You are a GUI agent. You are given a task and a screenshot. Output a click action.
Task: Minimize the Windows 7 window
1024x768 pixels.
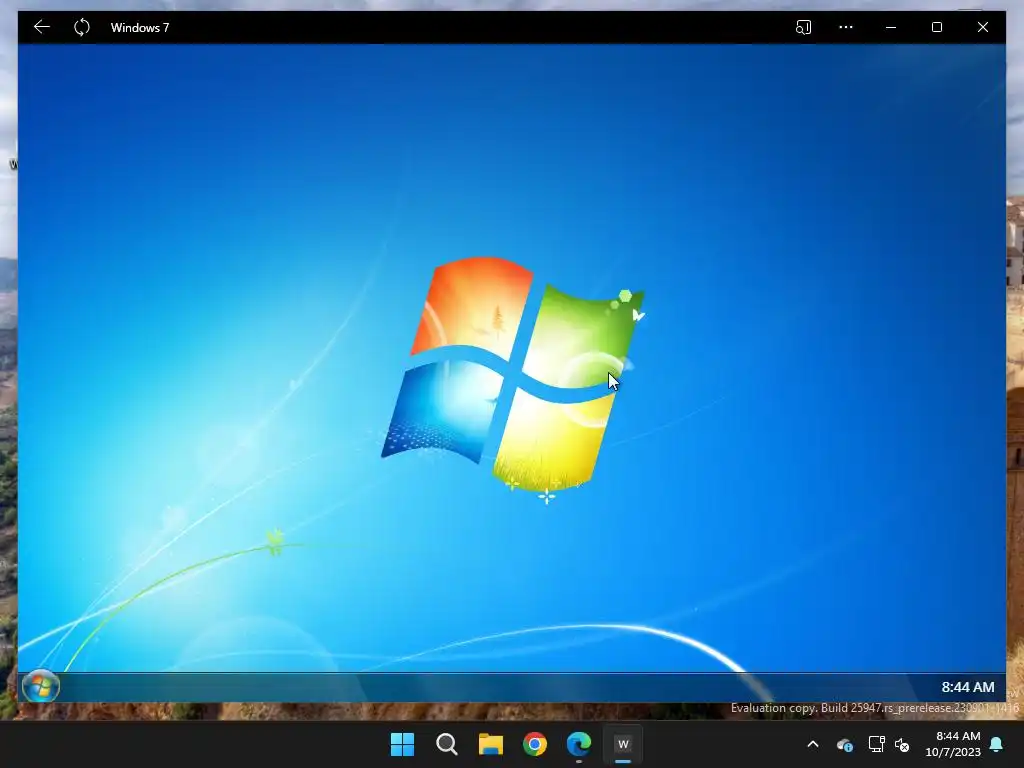(891, 27)
